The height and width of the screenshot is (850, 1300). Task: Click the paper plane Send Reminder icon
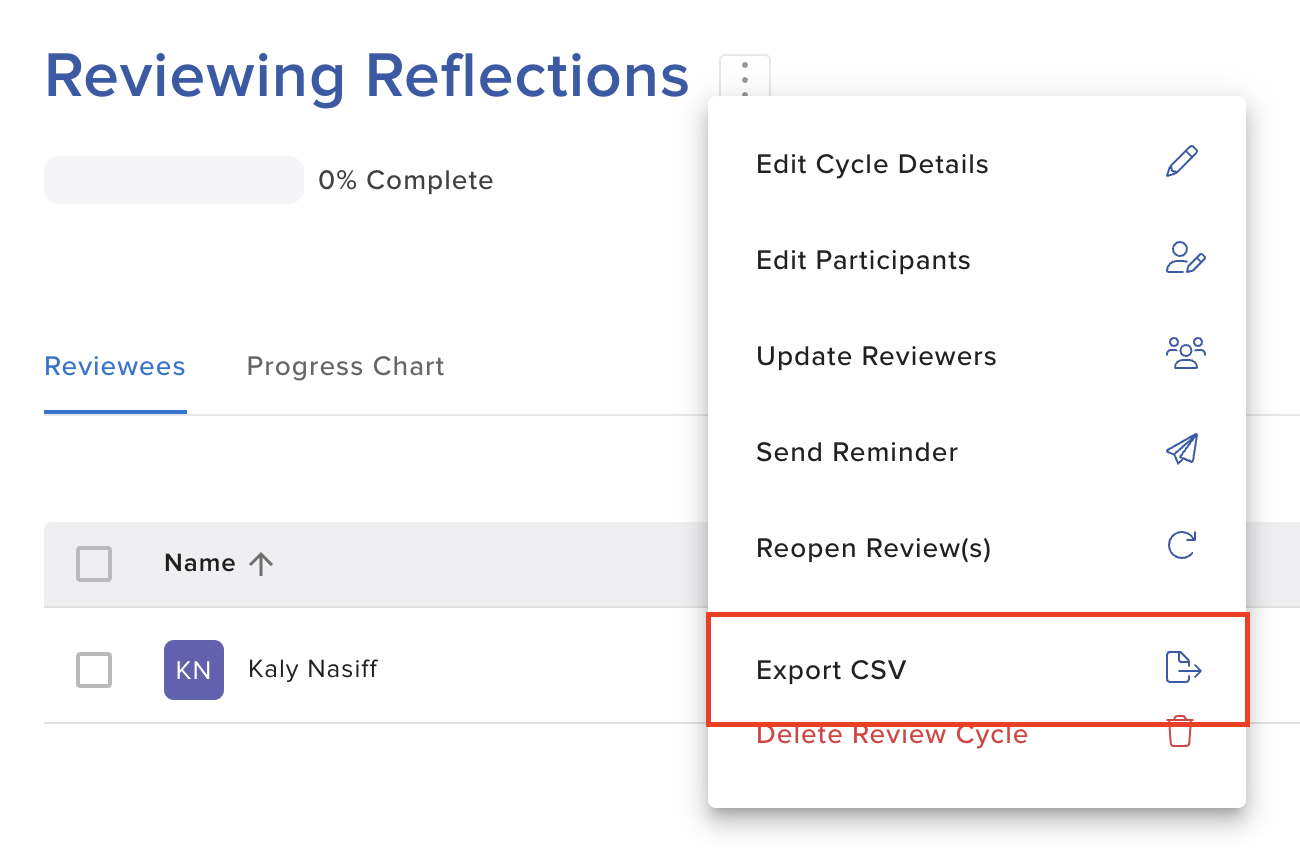click(1182, 450)
